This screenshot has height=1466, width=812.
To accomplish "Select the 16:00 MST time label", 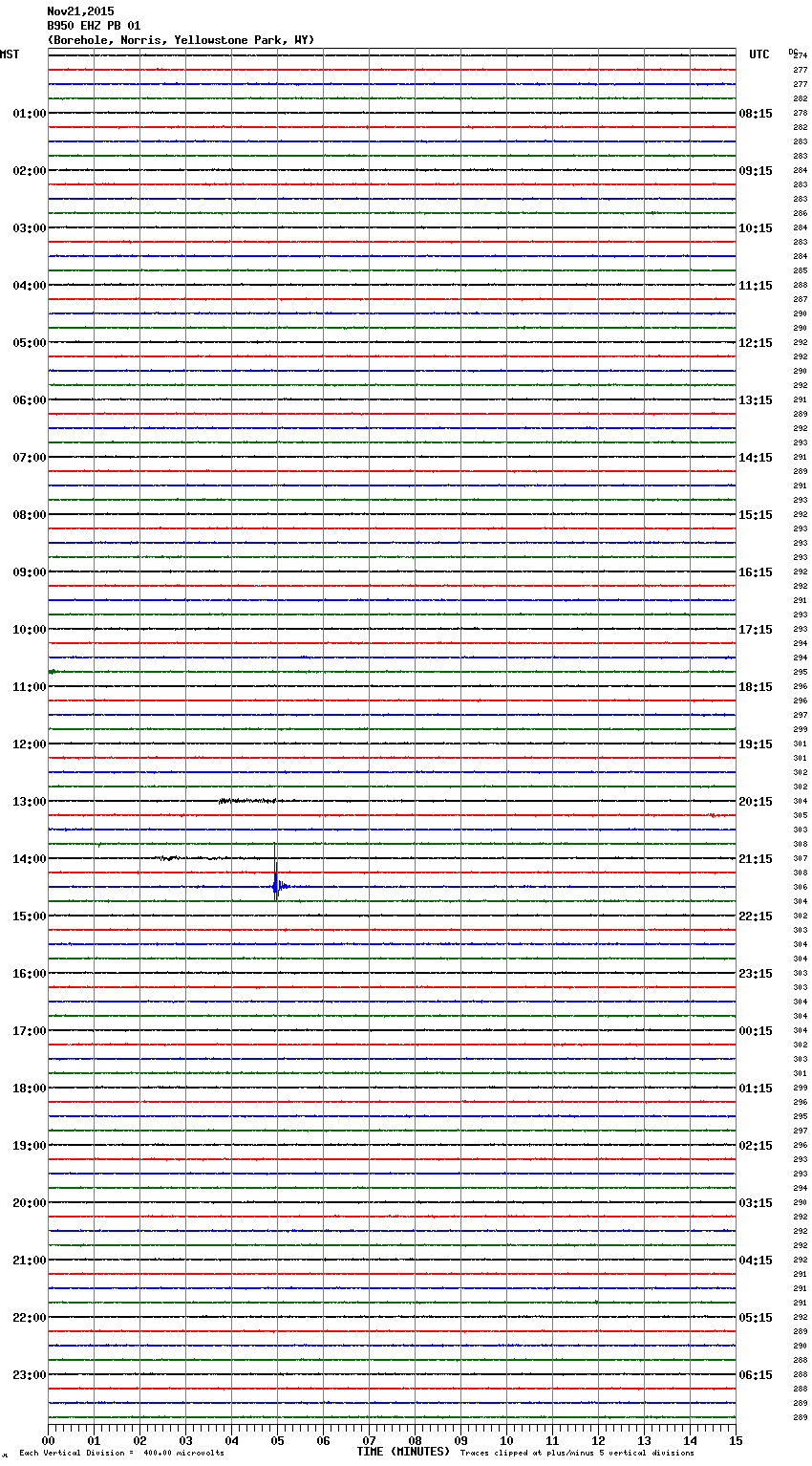I will (30, 974).
